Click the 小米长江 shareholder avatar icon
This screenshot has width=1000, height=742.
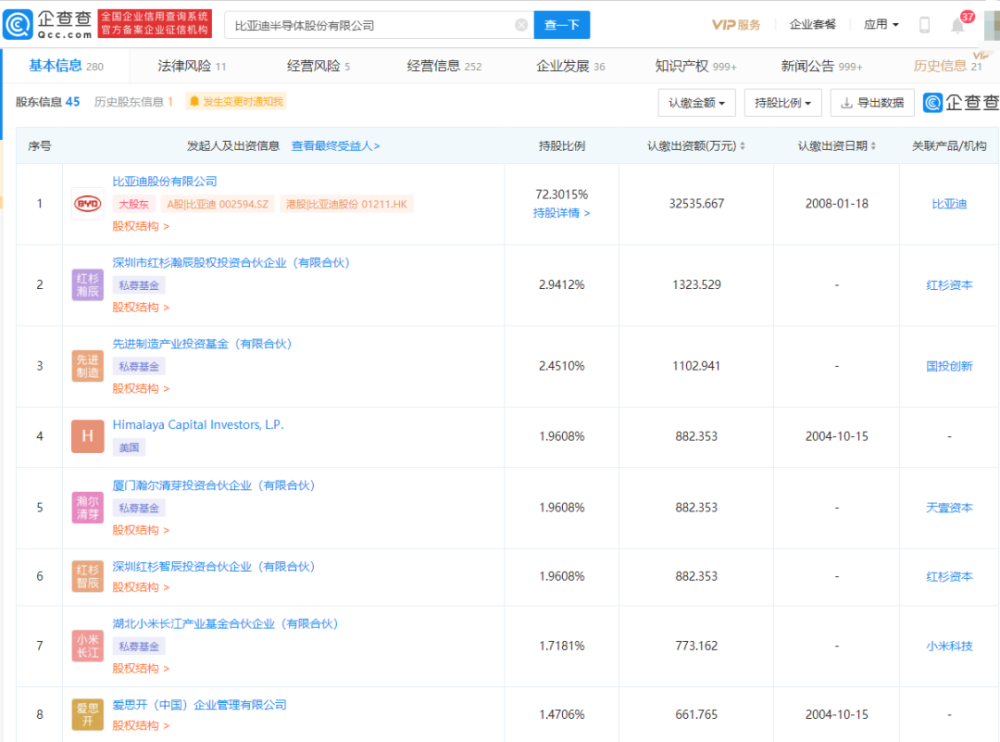(x=88, y=645)
